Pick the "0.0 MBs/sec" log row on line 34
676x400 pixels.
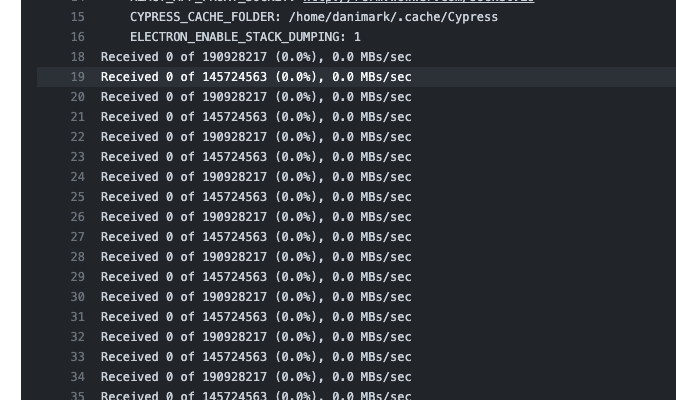click(256, 377)
